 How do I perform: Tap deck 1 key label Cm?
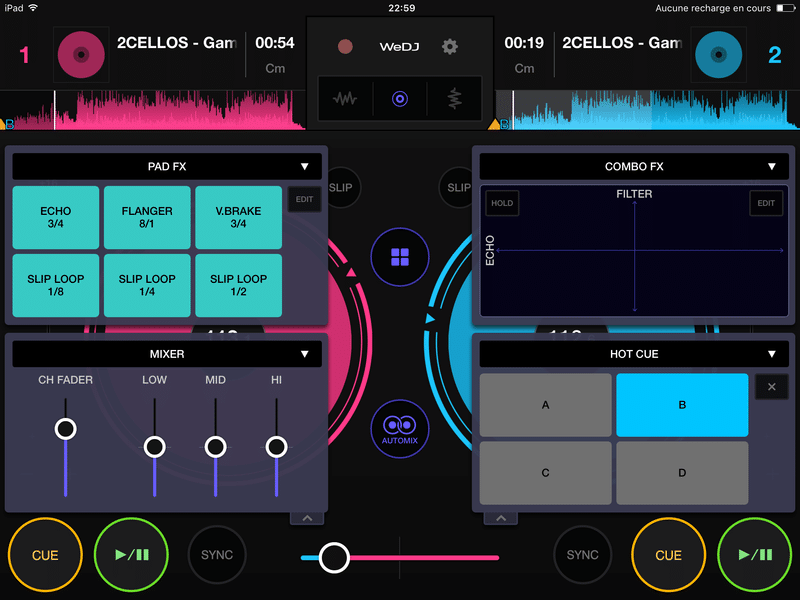point(275,68)
